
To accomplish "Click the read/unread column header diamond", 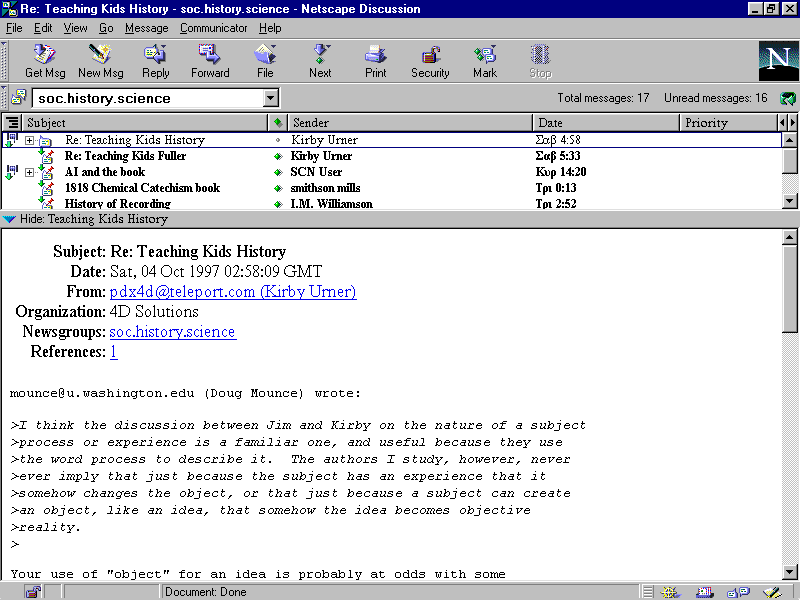I will point(278,122).
